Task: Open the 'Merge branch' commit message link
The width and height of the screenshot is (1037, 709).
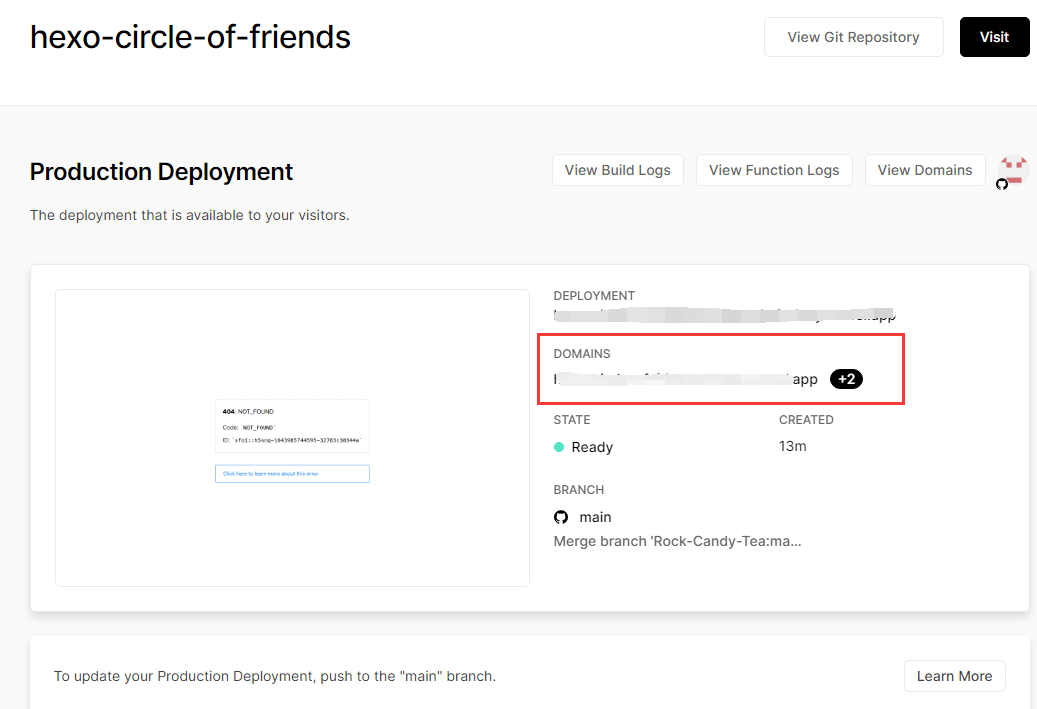Action: (677, 541)
